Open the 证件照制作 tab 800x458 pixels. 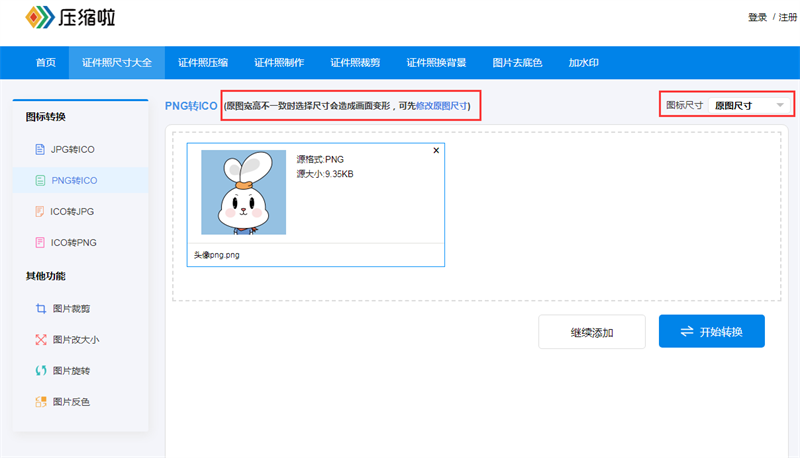[x=279, y=63]
